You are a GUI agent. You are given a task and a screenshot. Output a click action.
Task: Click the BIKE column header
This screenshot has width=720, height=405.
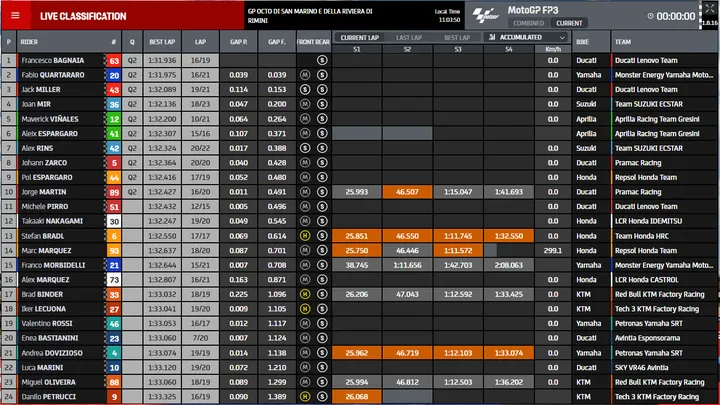tap(582, 42)
